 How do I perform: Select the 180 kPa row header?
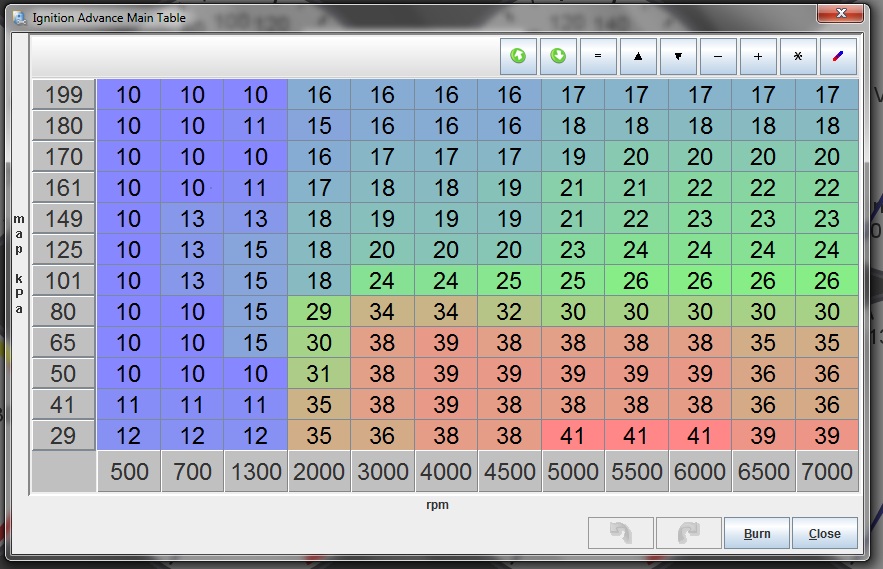pos(64,126)
